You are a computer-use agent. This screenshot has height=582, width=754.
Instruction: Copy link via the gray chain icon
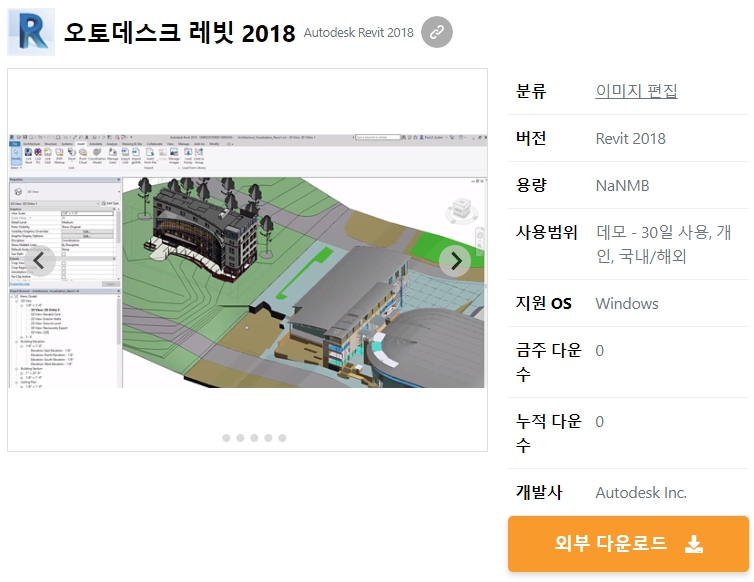click(x=437, y=32)
